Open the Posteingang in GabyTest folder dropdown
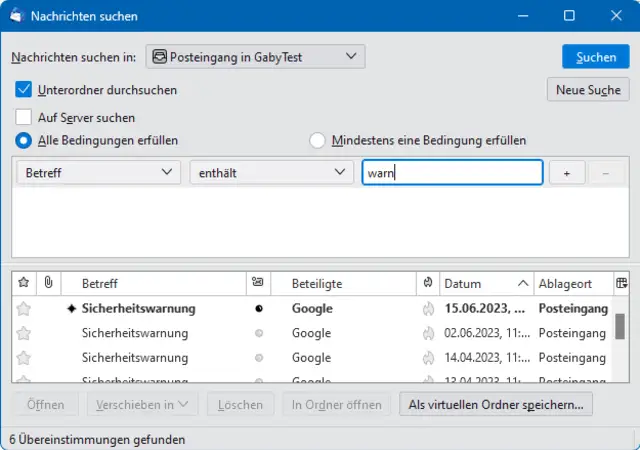This screenshot has height=450, width=640. (254, 57)
